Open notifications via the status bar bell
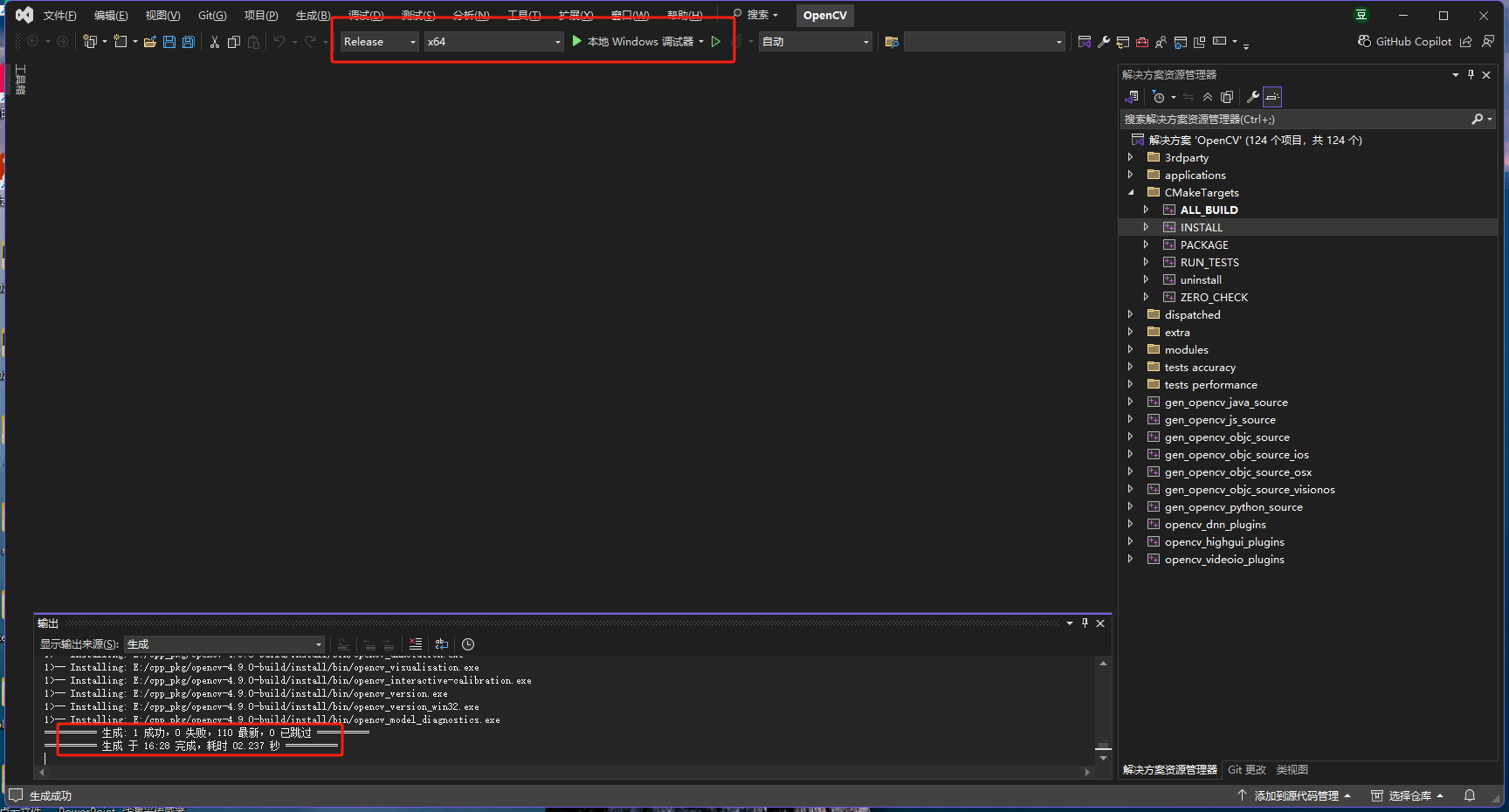 pyautogui.click(x=1469, y=795)
